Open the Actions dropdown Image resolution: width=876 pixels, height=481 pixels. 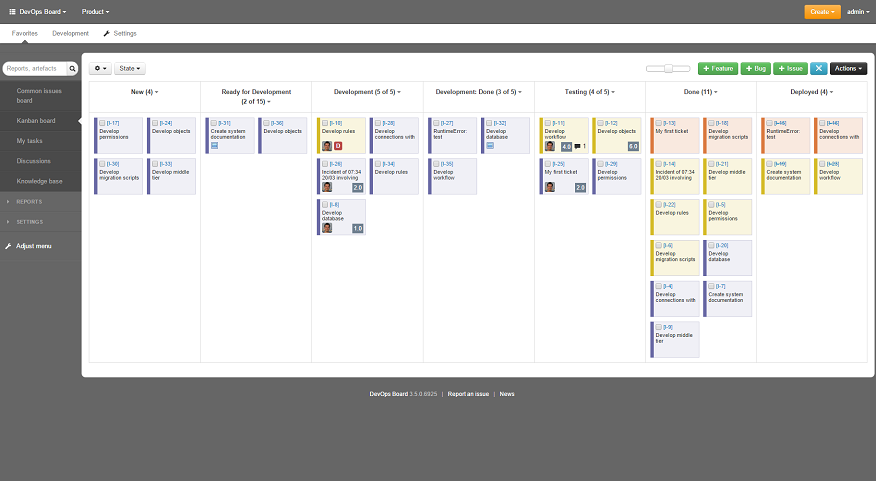pos(848,68)
